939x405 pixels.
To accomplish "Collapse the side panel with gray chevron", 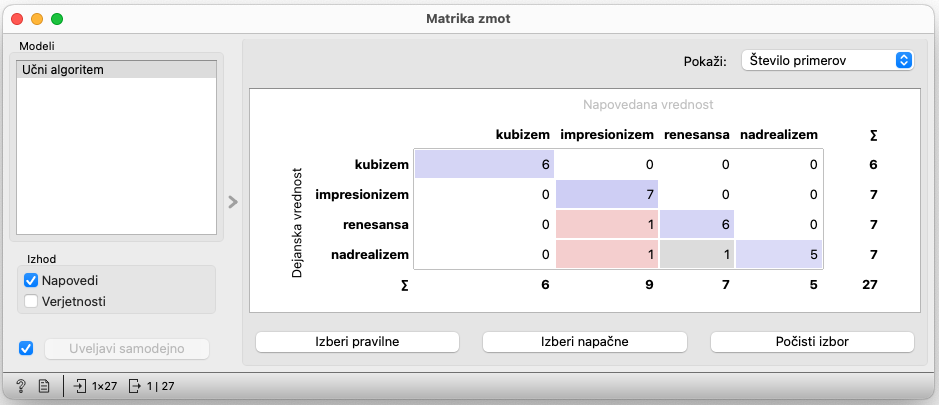I will point(233,202).
